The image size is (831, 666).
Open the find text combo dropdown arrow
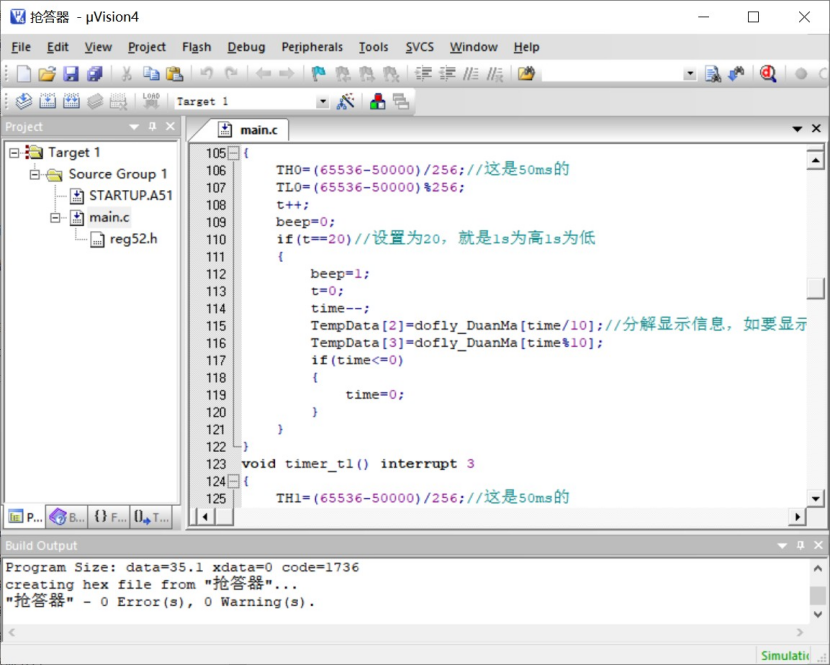coord(689,74)
